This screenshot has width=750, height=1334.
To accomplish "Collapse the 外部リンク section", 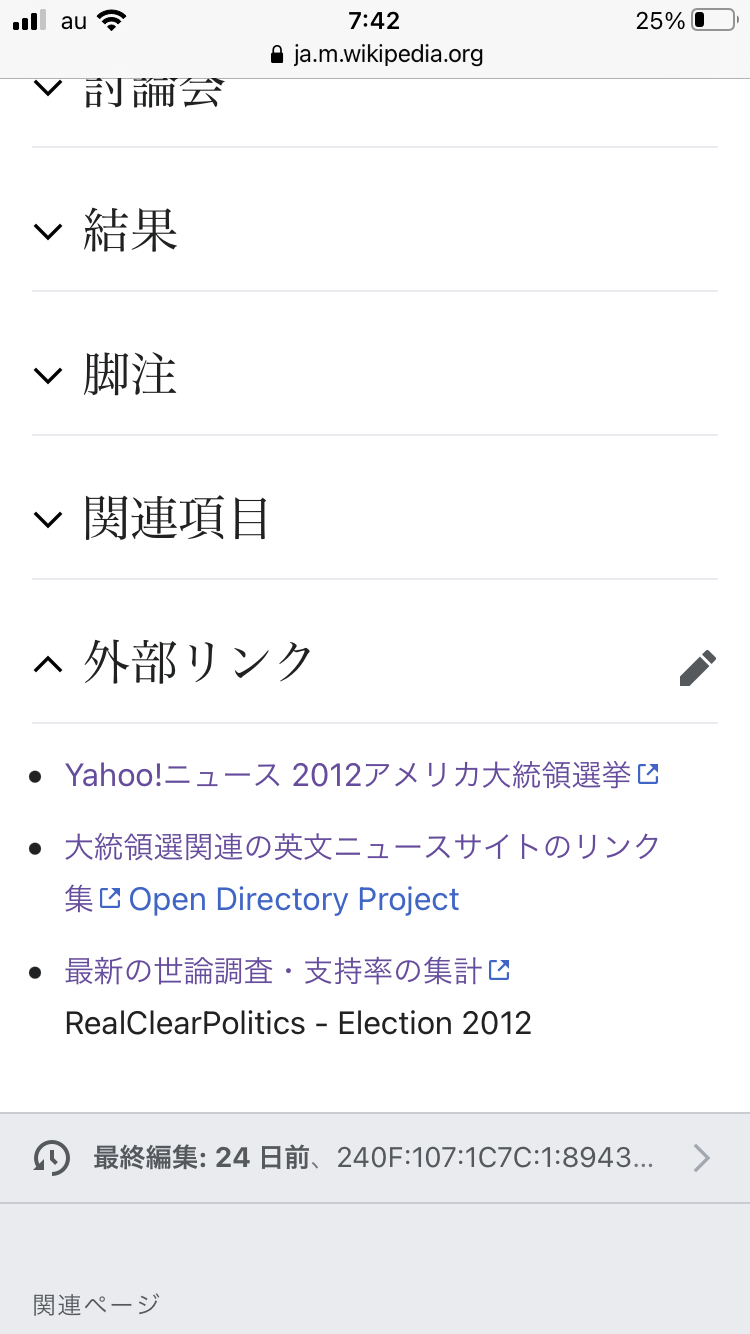I will [x=48, y=663].
